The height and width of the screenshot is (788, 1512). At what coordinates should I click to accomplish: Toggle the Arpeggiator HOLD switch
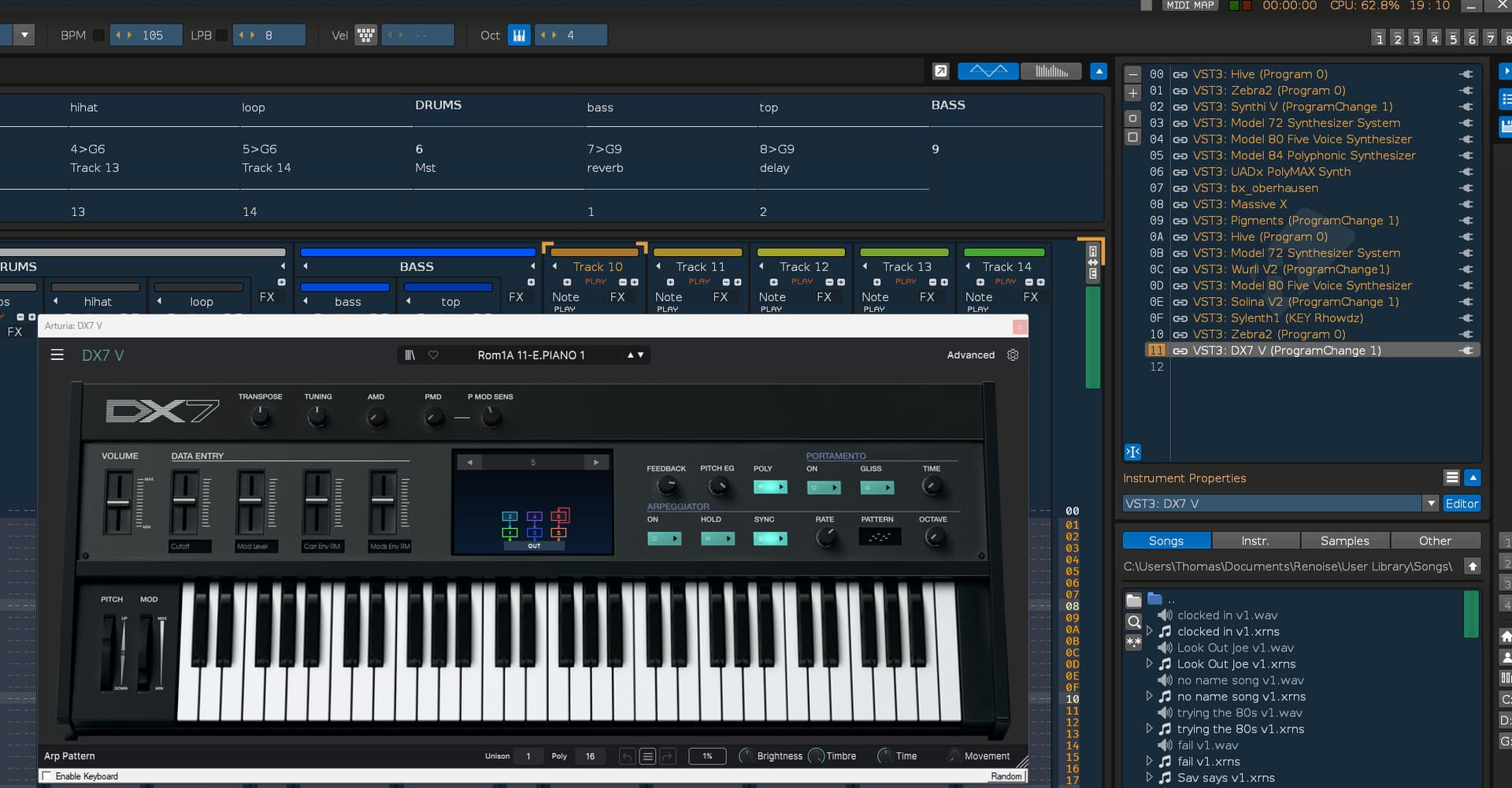pyautogui.click(x=717, y=539)
